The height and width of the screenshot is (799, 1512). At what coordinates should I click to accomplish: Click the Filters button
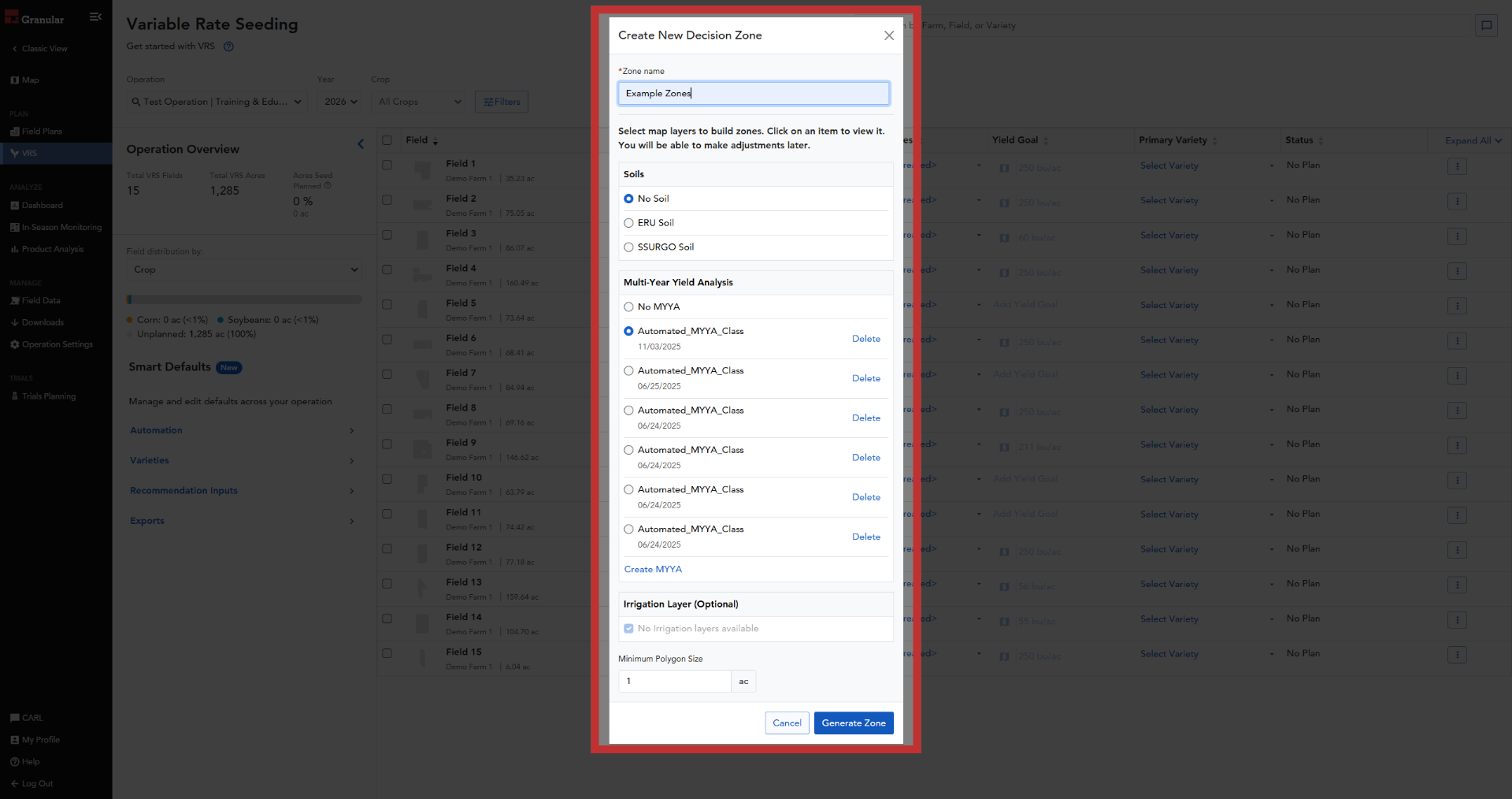point(502,102)
